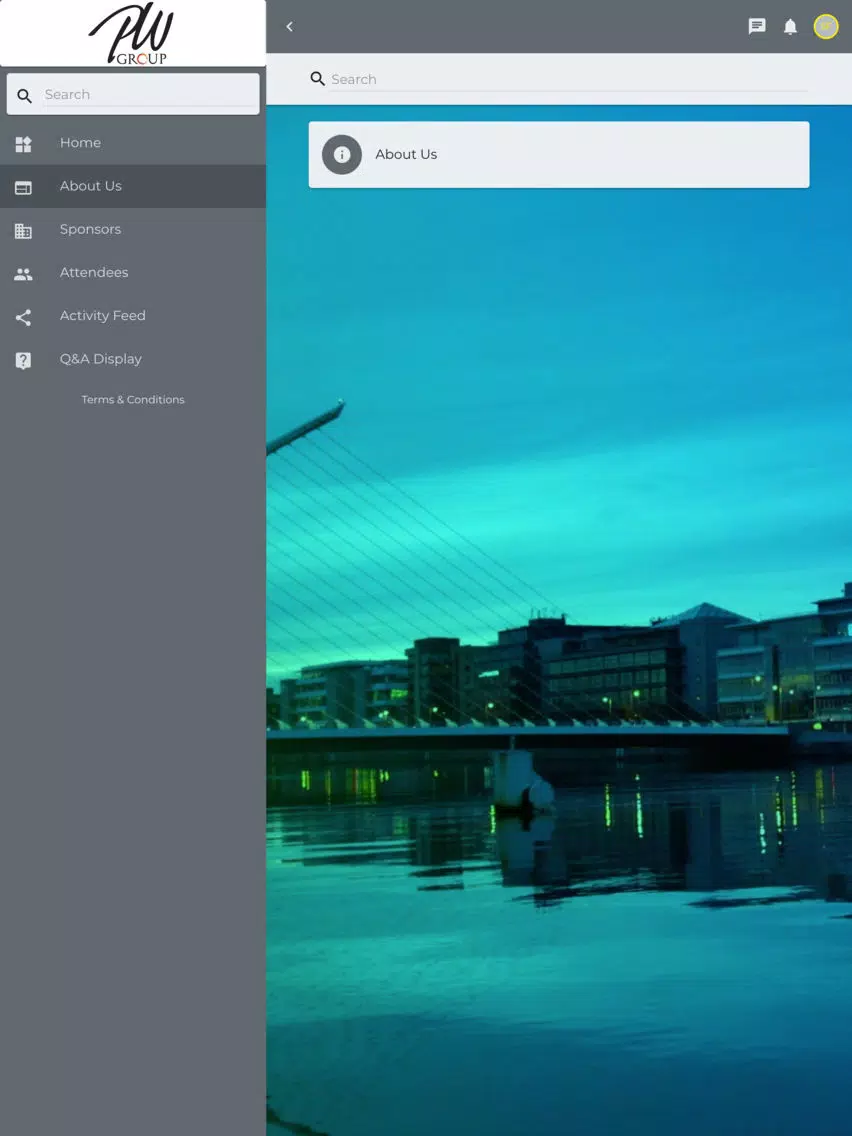Screen dimensions: 852x1136
Task: Click the Sponsors building icon
Action: (x=23, y=230)
